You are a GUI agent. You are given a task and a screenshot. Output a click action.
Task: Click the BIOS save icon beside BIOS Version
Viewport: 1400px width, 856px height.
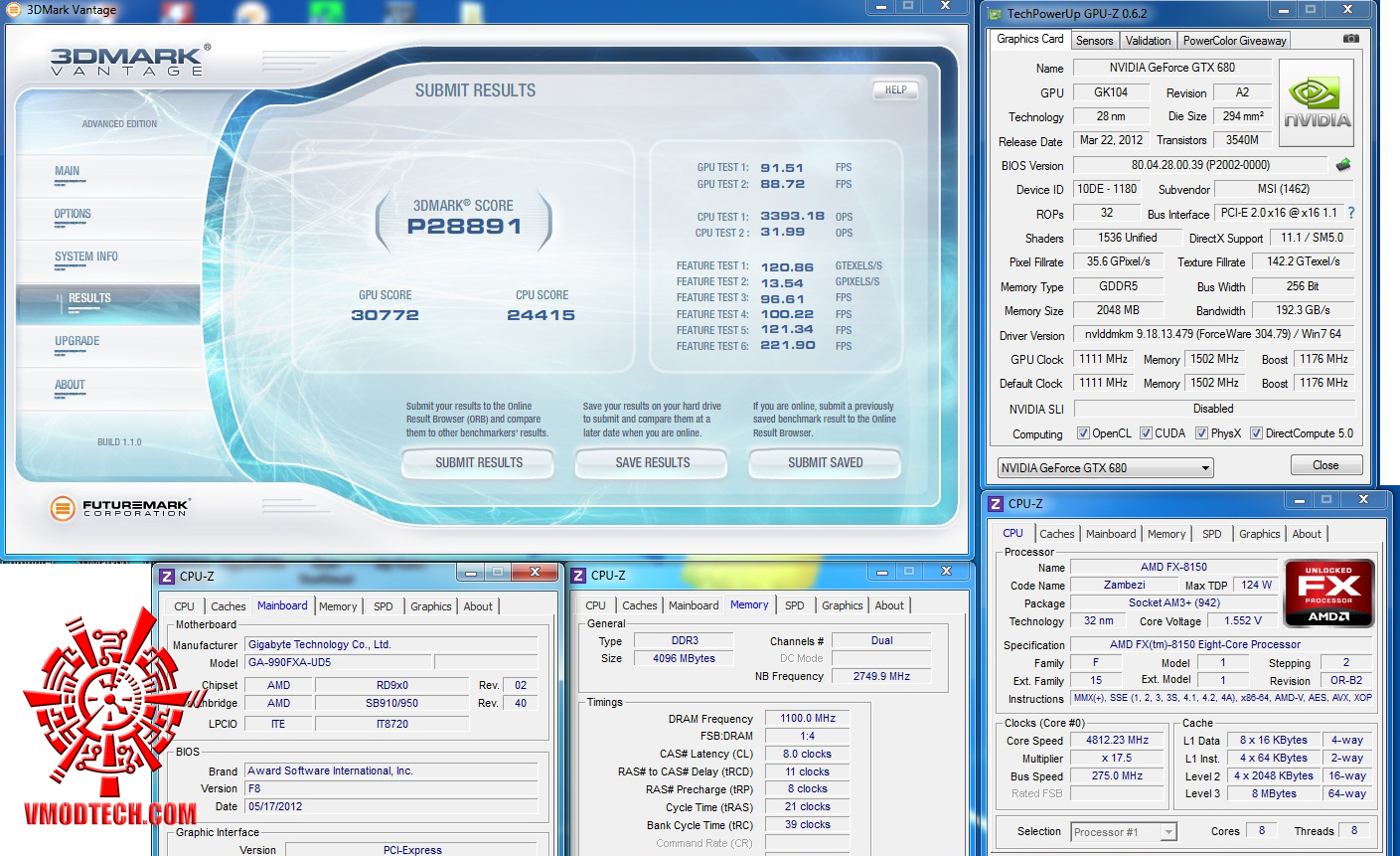tap(1343, 165)
